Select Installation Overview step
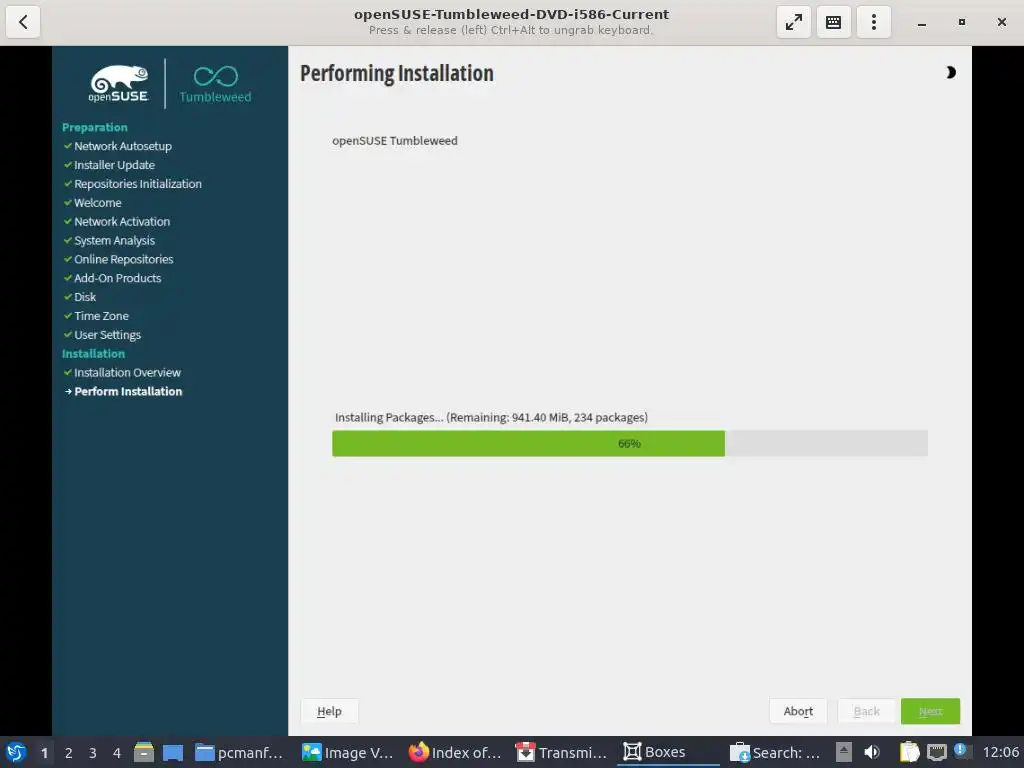Viewport: 1024px width, 768px height. tap(127, 373)
